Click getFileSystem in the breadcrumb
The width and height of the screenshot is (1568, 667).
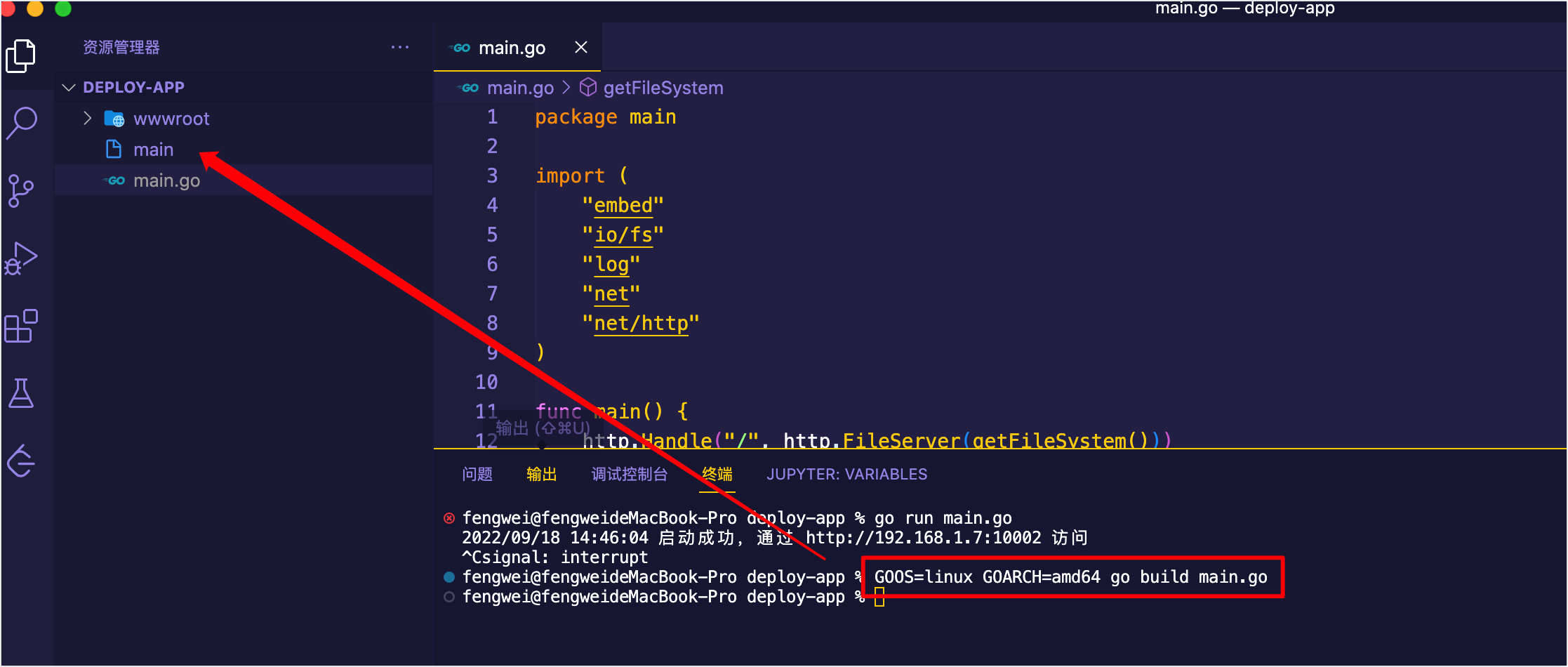[663, 88]
